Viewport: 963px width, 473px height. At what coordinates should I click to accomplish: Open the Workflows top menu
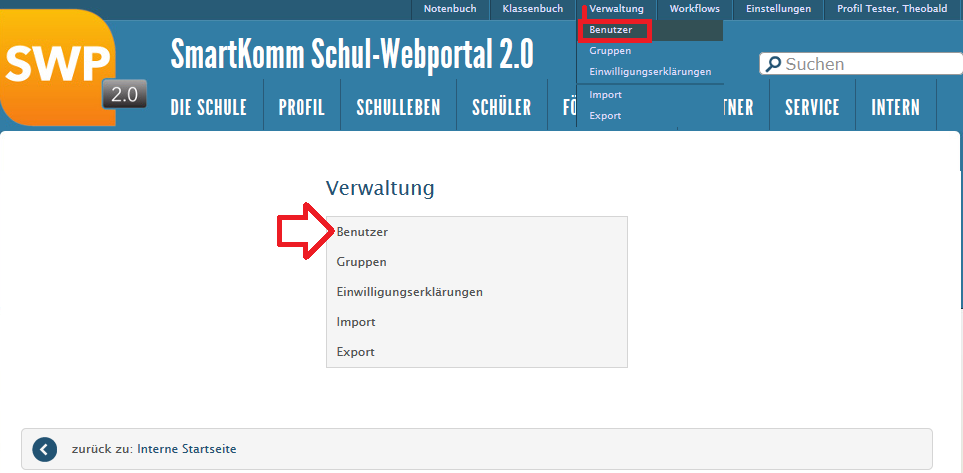(695, 9)
